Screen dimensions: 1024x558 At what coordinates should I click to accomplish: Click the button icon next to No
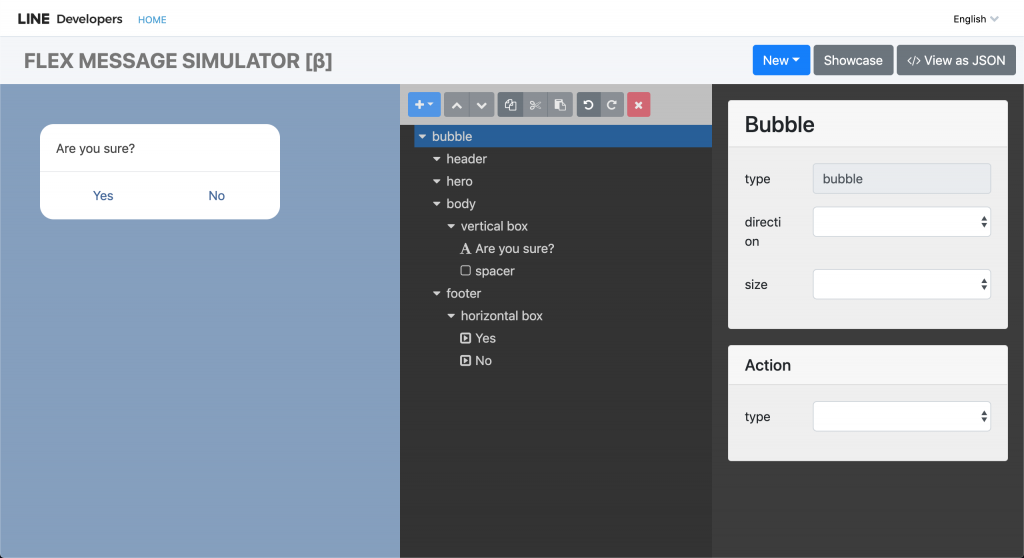465,361
